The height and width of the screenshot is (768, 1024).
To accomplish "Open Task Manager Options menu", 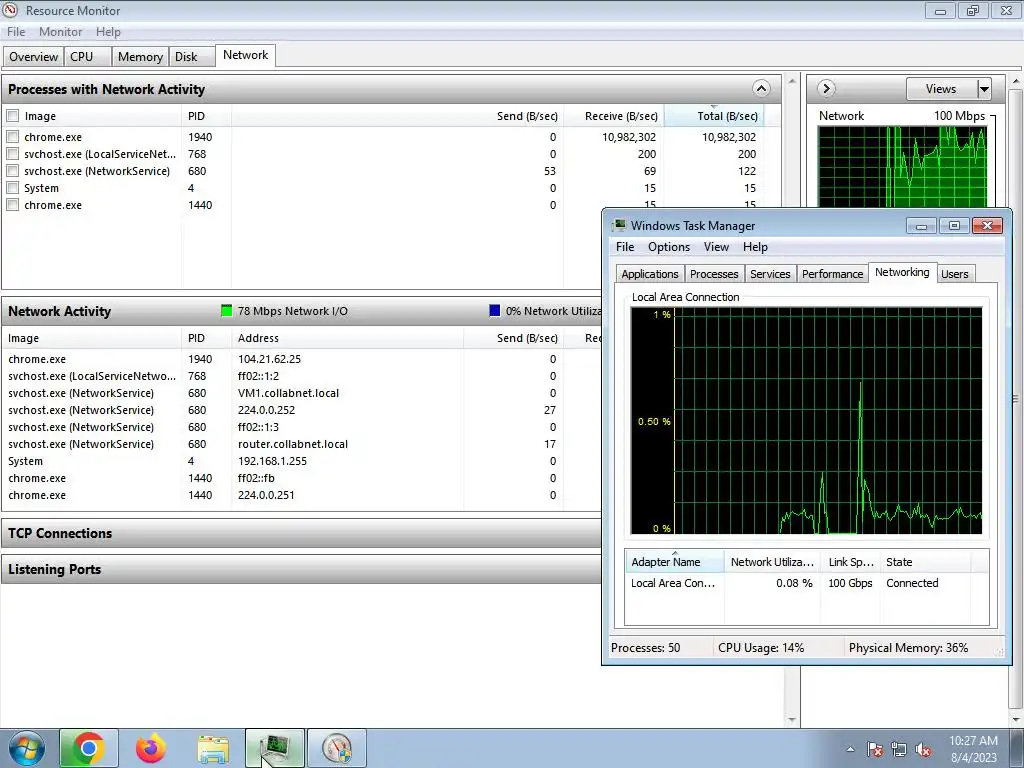I will coord(669,247).
